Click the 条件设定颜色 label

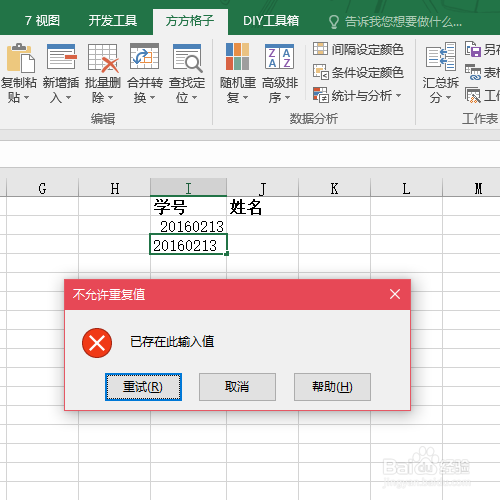[367, 72]
